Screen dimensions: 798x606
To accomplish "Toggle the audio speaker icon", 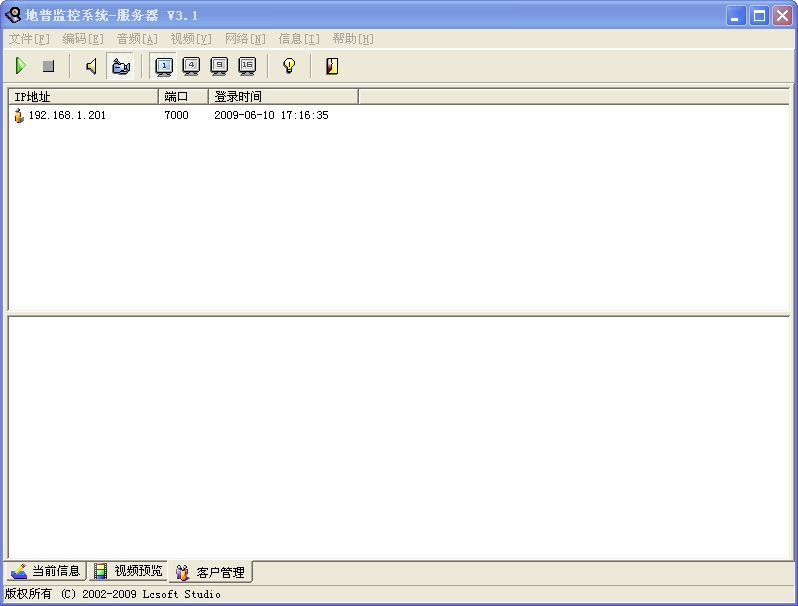I will pos(92,66).
